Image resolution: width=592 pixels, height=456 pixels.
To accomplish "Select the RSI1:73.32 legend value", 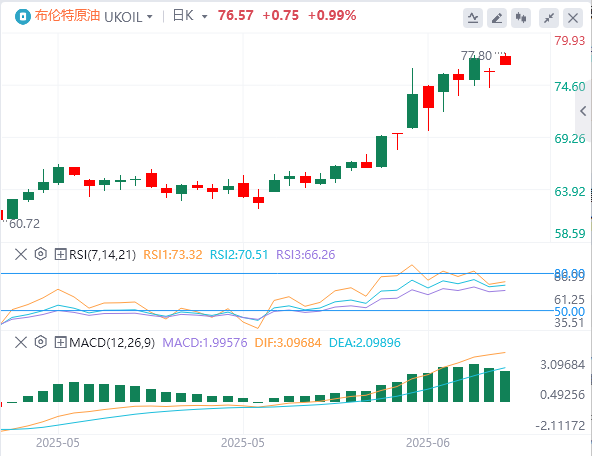I will point(173,254).
